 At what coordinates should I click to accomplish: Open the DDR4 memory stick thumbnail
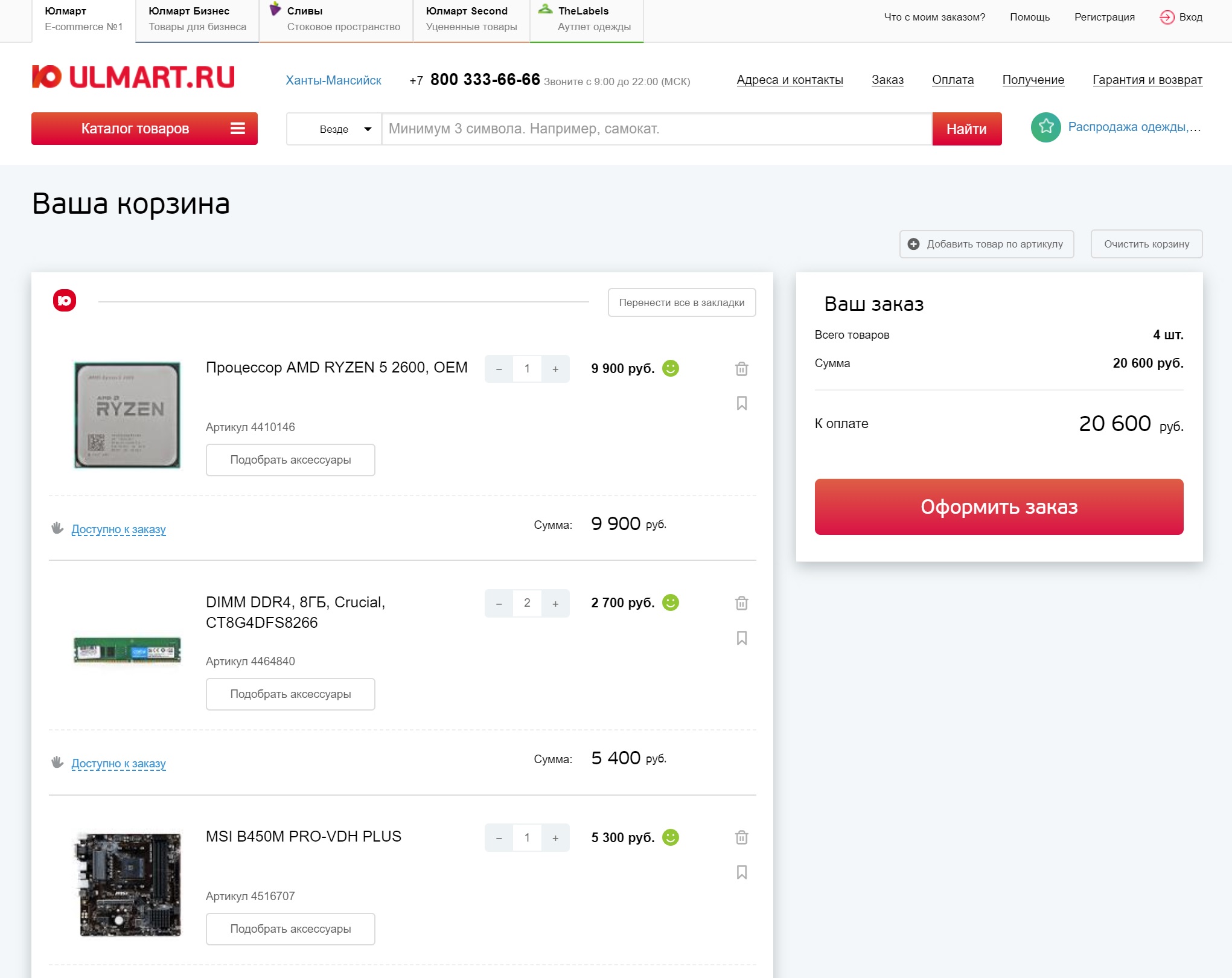point(127,650)
